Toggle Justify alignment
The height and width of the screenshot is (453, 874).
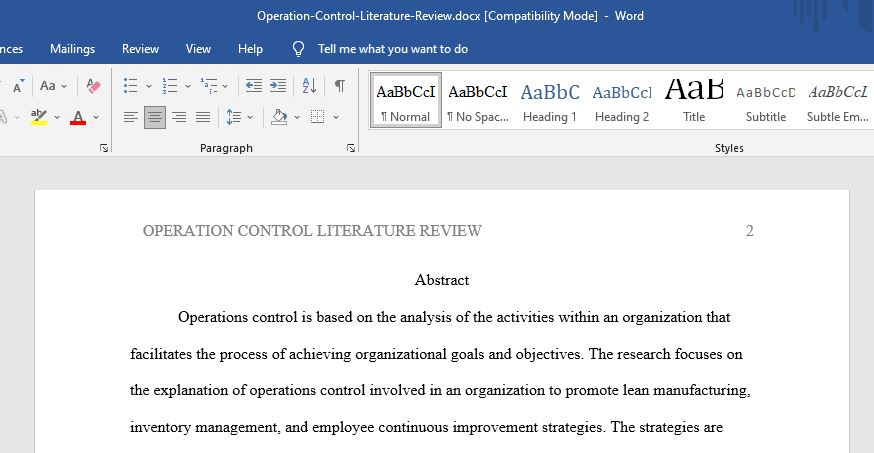pos(203,117)
